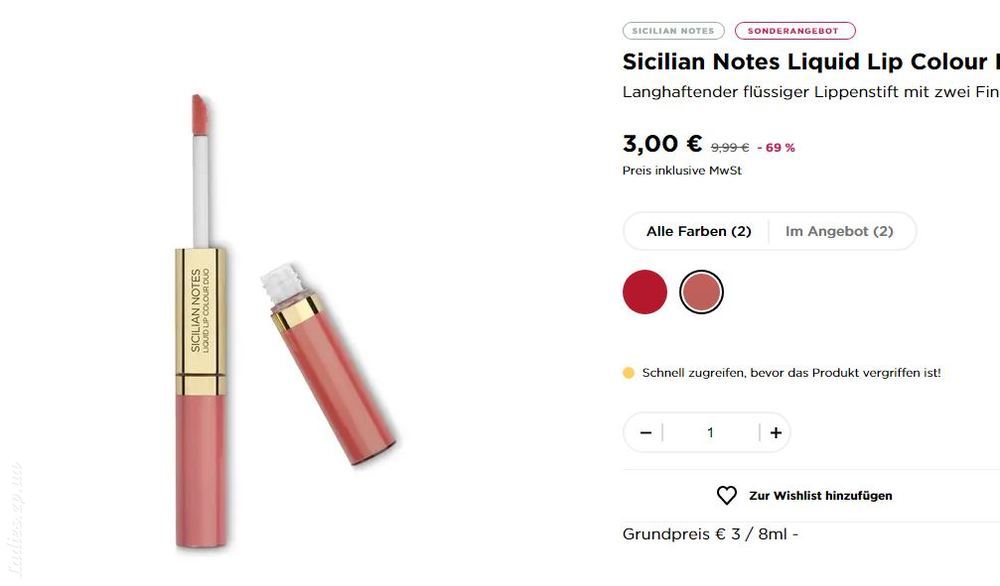Open the upright lip colour duo image
Screen dimensions: 1000x586
click(200, 322)
